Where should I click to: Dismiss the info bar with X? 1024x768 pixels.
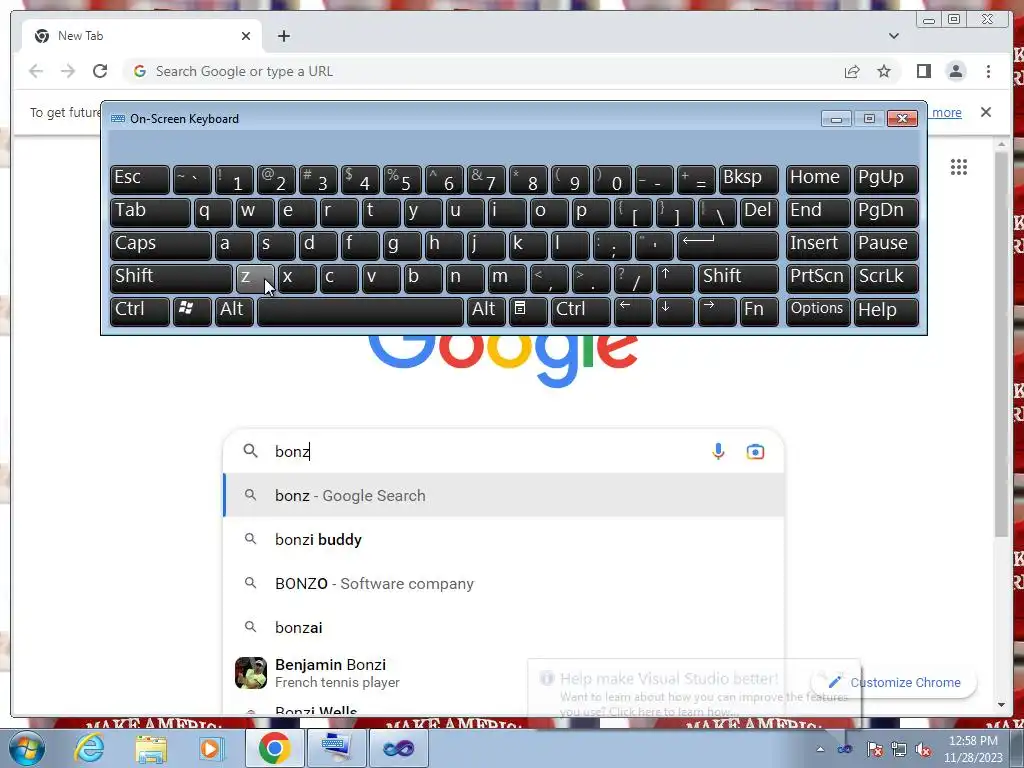coord(985,112)
